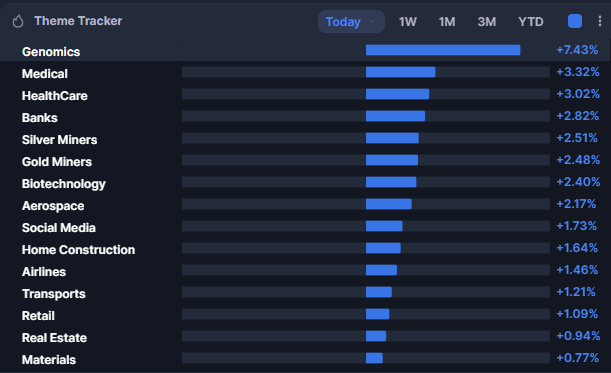Click the +2.40% Biotechnology value

pyautogui.click(x=578, y=182)
